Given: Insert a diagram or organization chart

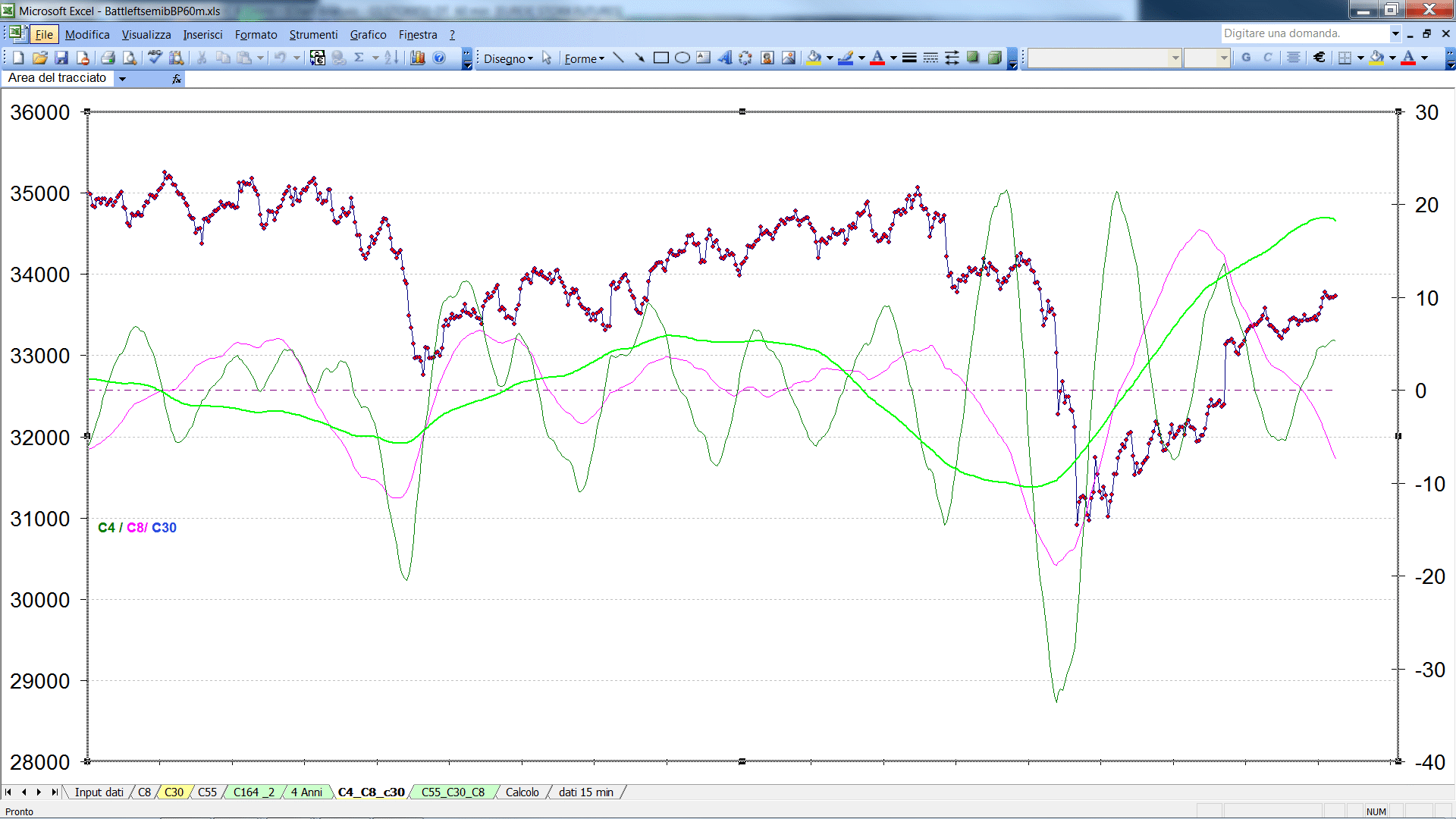Looking at the screenshot, I should (745, 58).
